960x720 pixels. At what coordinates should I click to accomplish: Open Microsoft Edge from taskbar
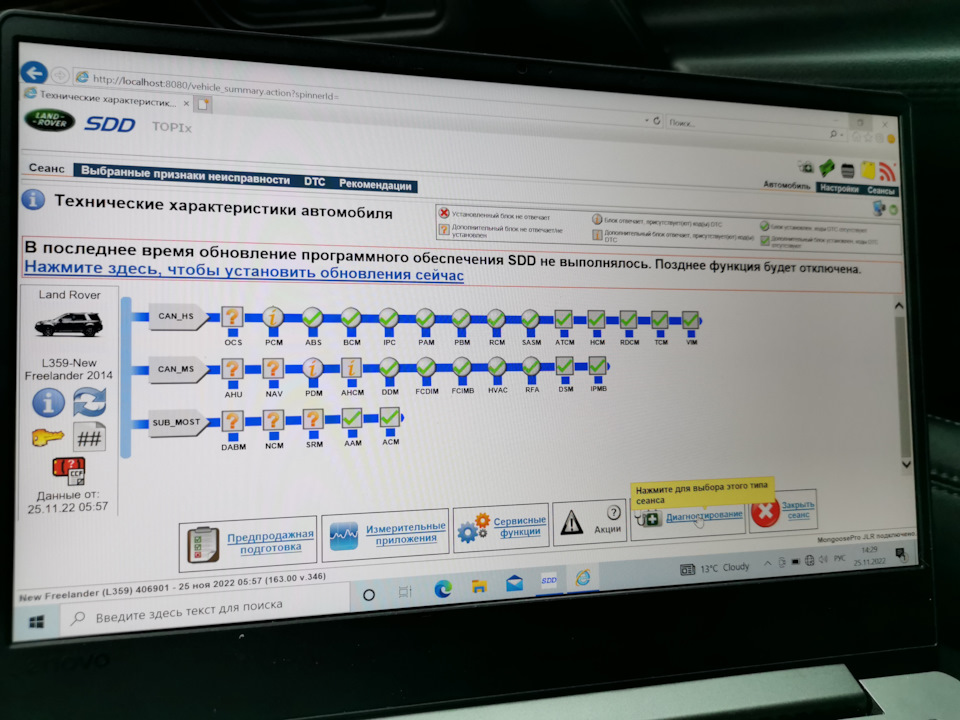click(x=442, y=588)
